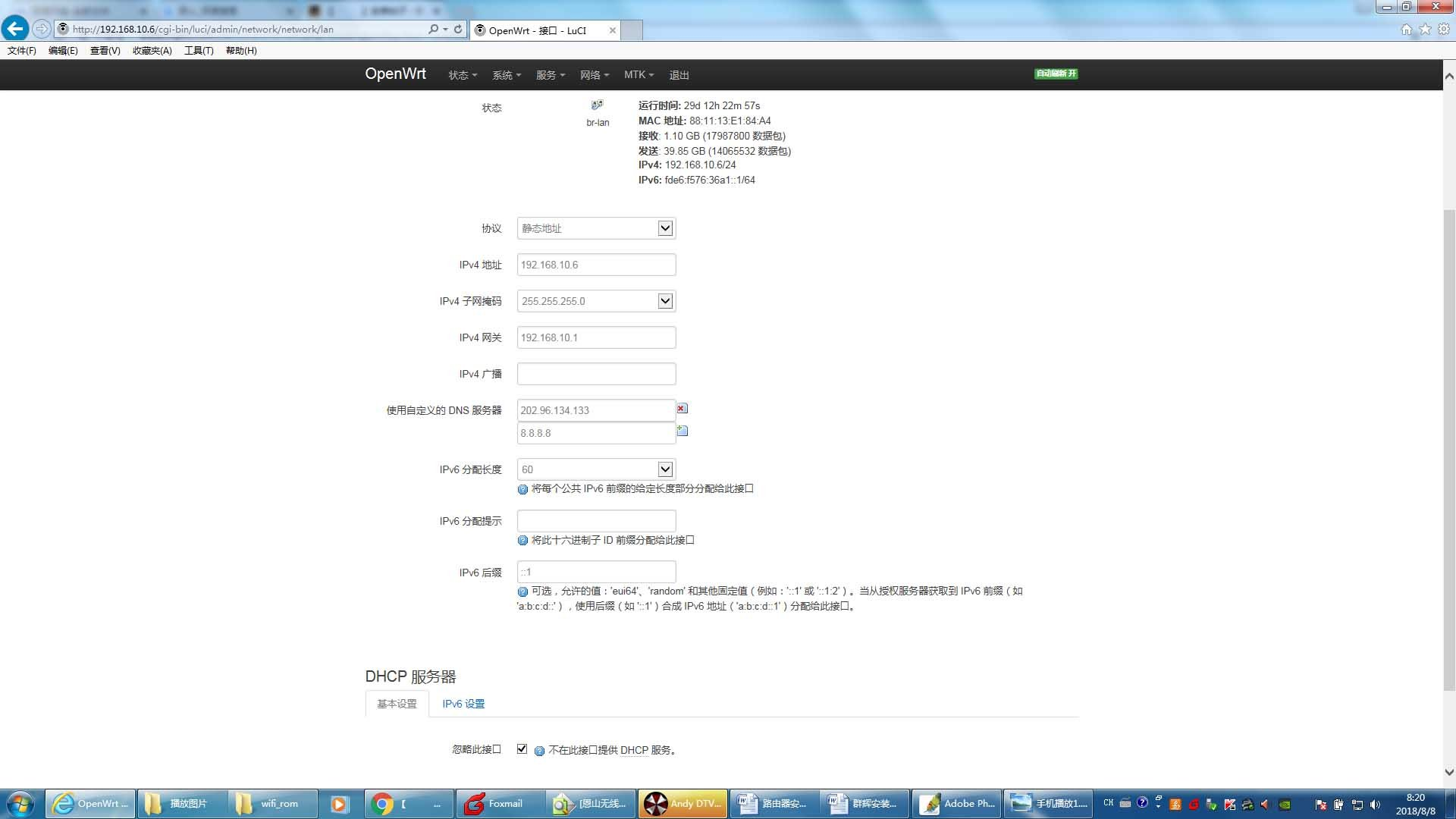Click the speaker icon in system tray

[1376, 803]
